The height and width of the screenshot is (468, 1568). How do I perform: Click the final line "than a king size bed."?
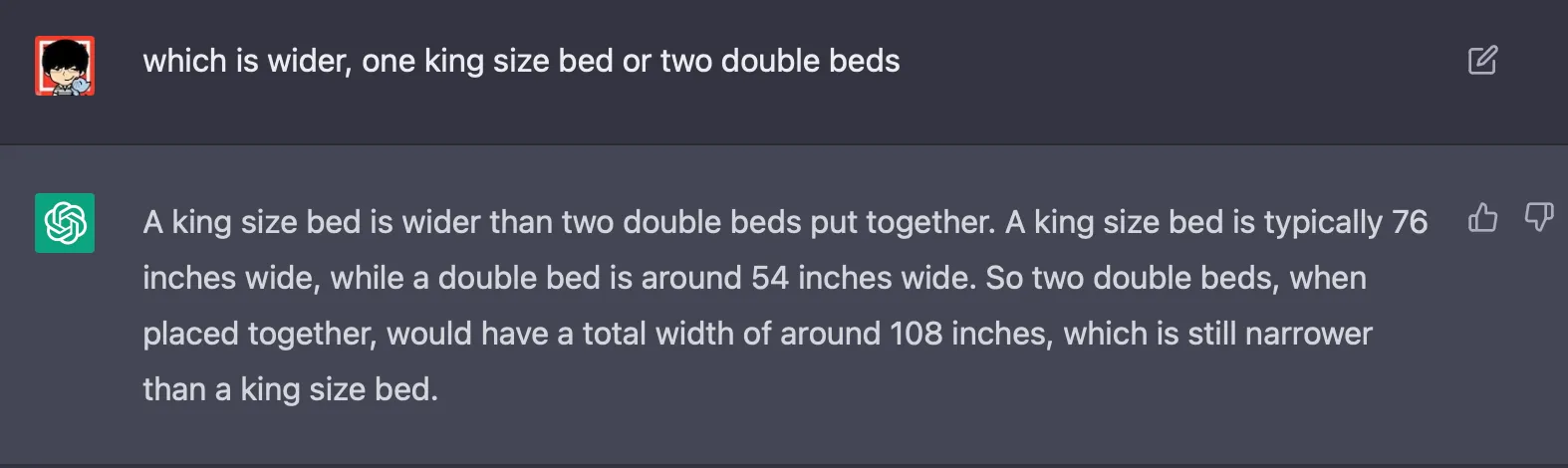click(290, 389)
